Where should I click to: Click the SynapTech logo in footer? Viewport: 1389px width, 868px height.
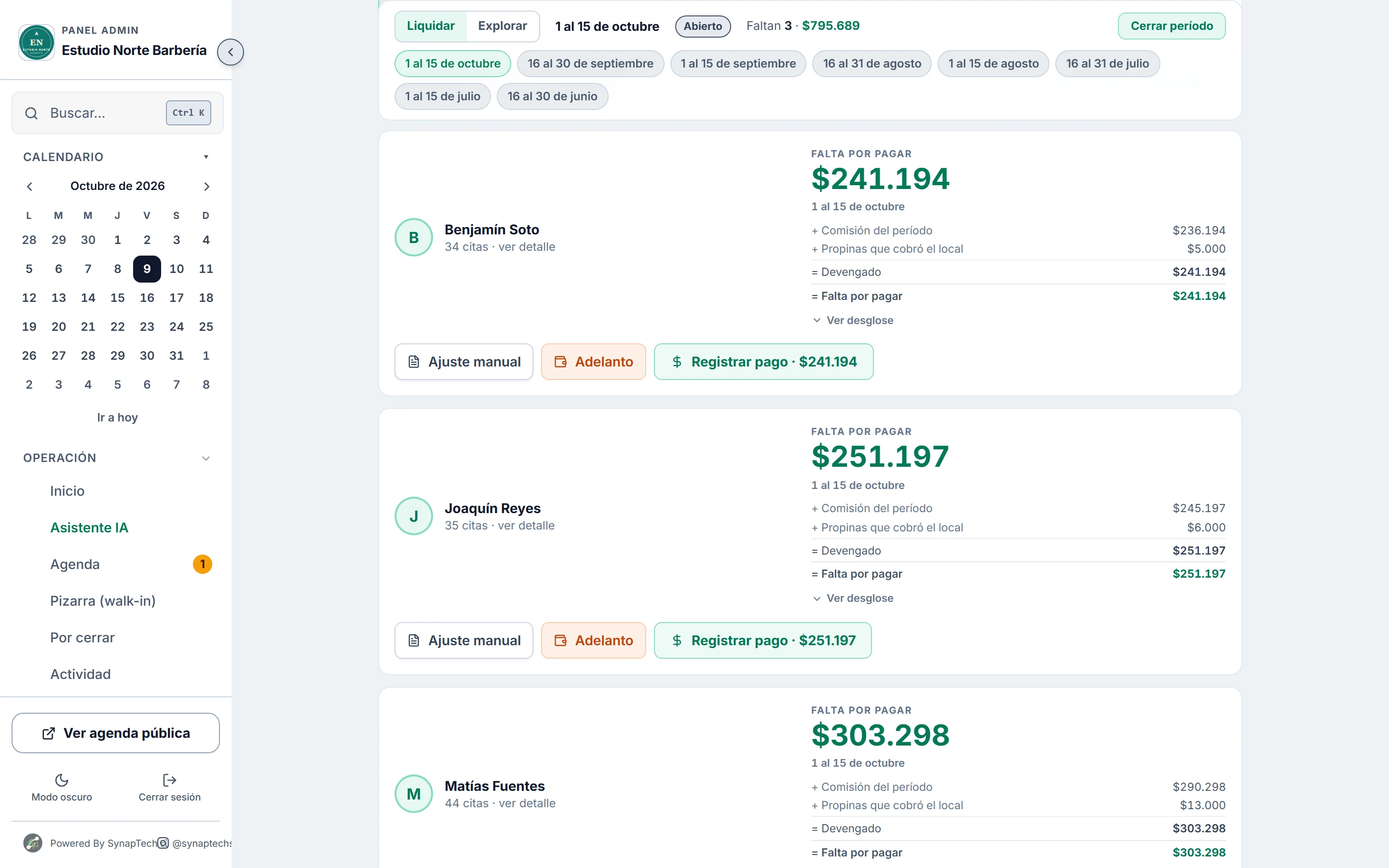pyautogui.click(x=33, y=843)
